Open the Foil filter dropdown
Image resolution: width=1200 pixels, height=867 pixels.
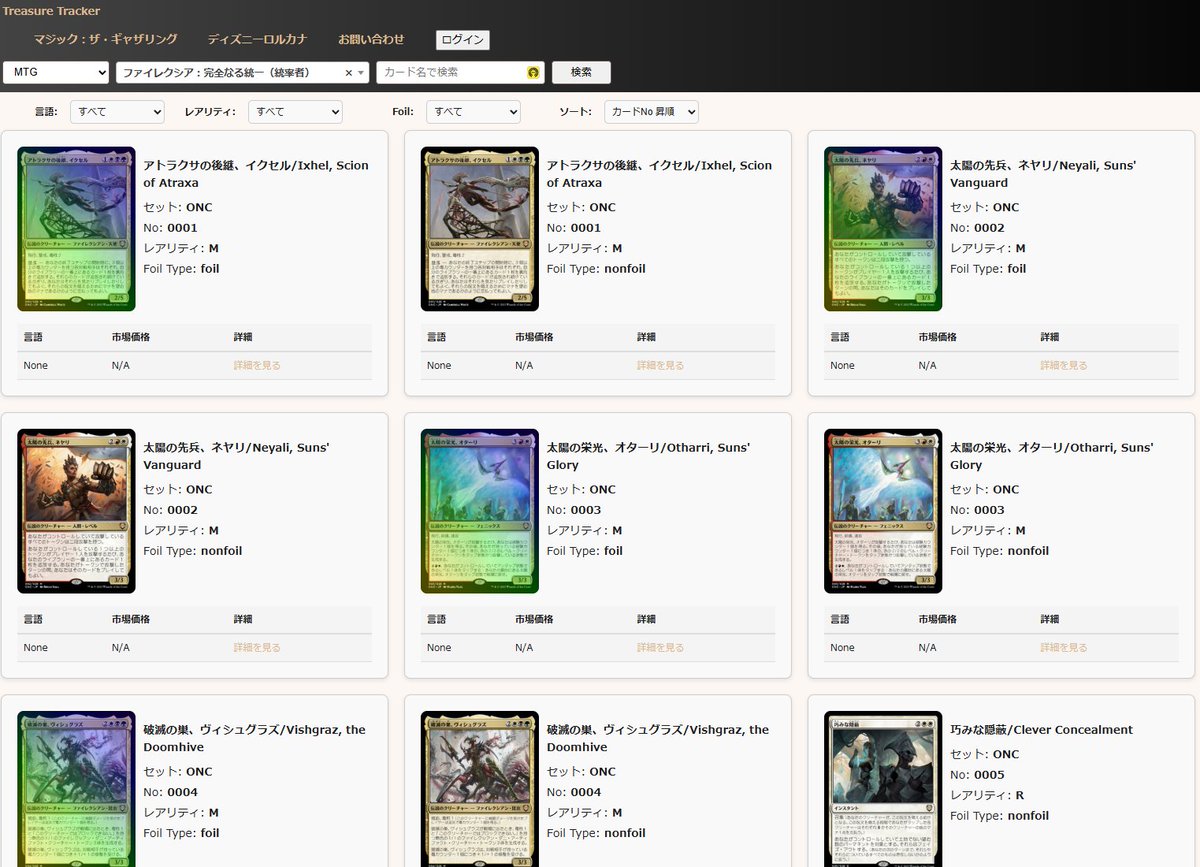click(x=473, y=111)
